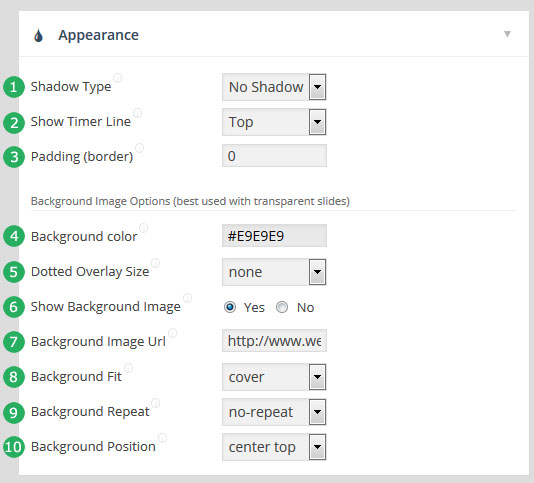The width and height of the screenshot is (534, 483).
Task: Click info icon next to Background Image Url
Action: (x=173, y=333)
